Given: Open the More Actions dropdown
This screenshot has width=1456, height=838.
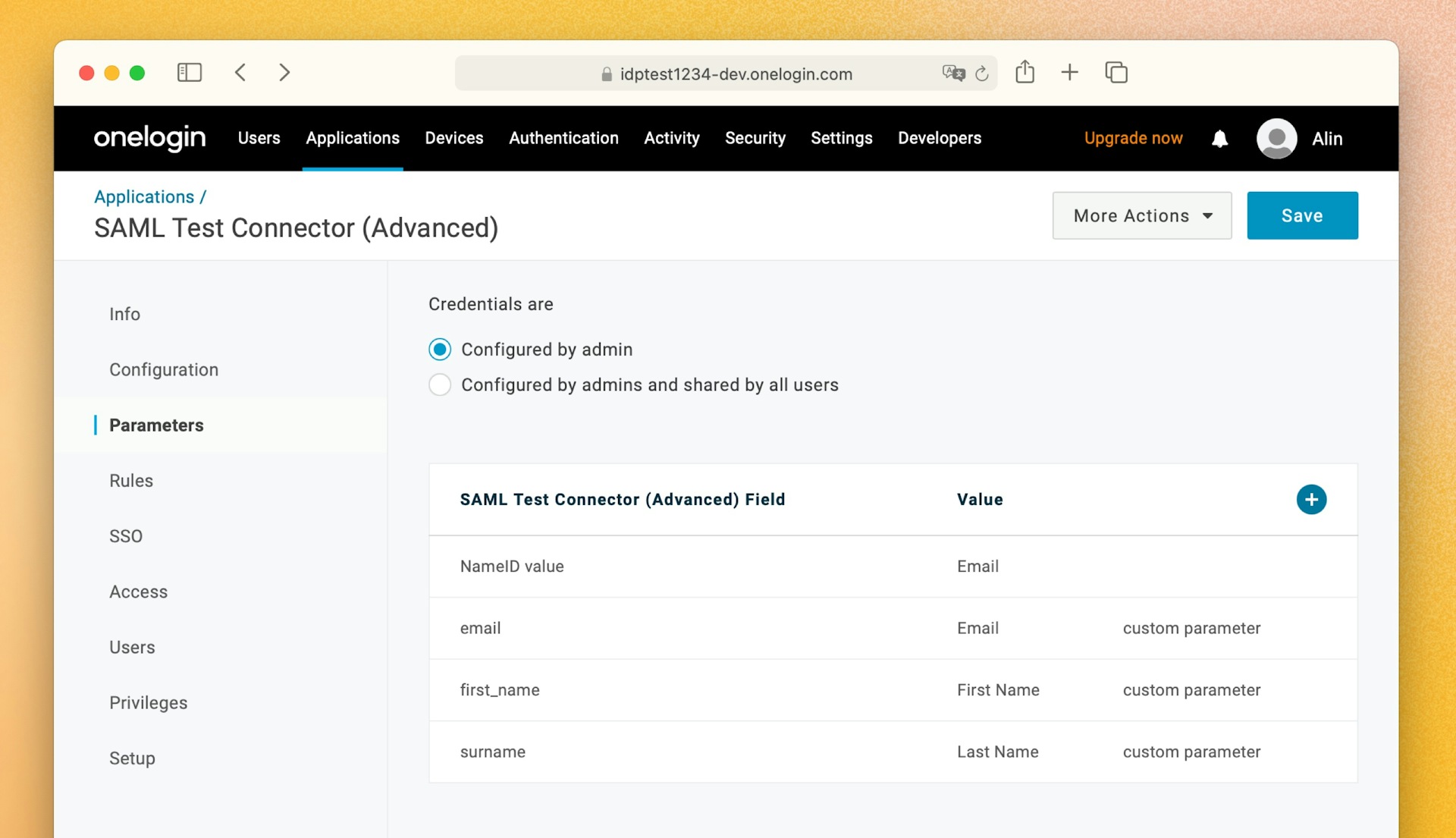Looking at the screenshot, I should point(1141,215).
